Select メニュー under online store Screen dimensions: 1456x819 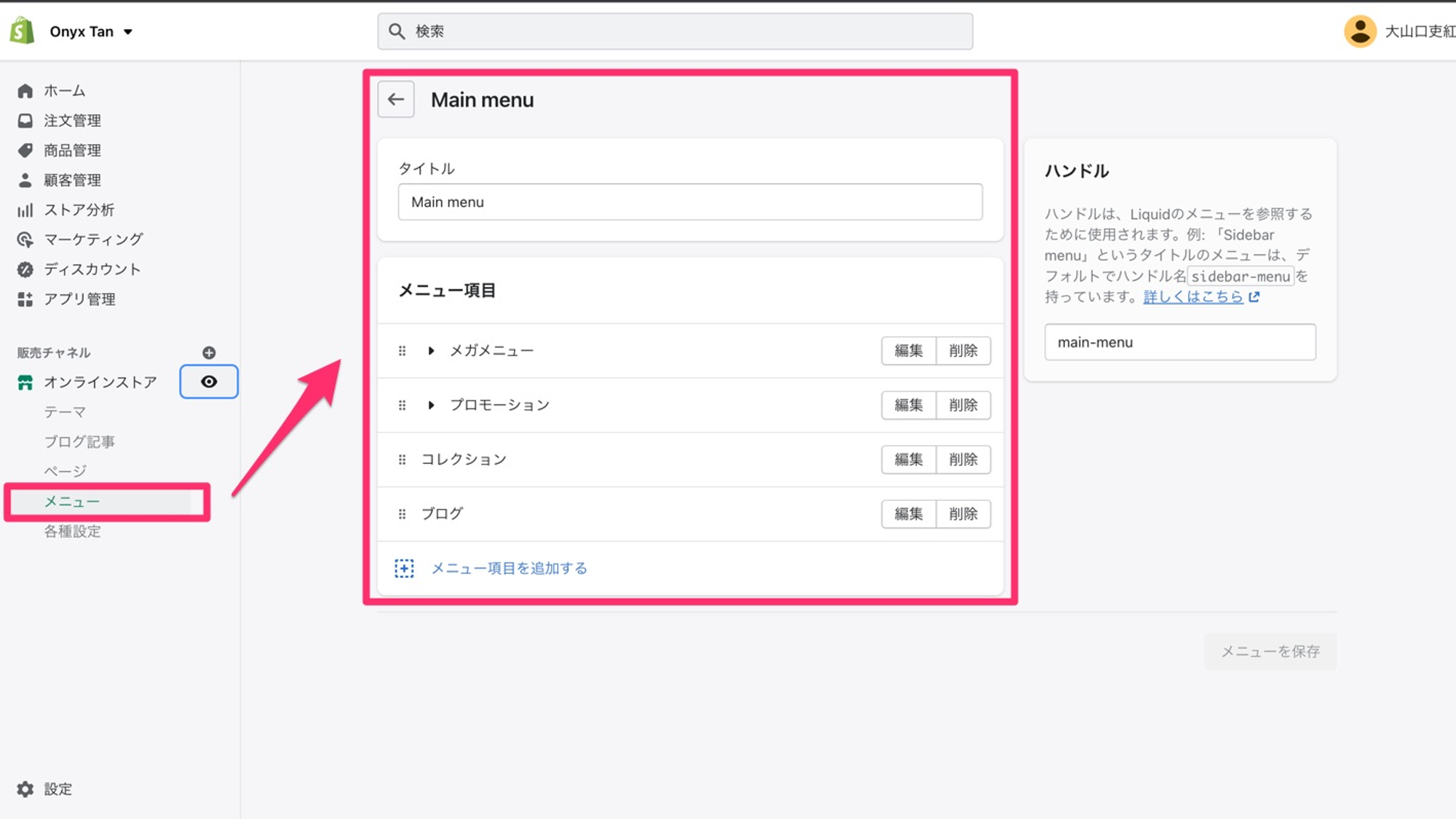(x=72, y=502)
